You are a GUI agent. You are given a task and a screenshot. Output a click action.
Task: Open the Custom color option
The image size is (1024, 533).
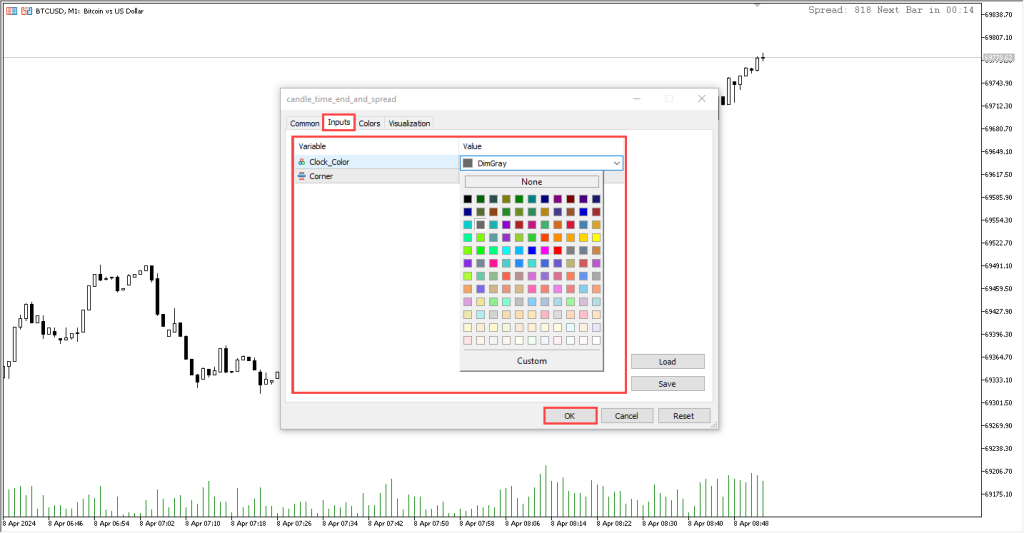coord(532,361)
